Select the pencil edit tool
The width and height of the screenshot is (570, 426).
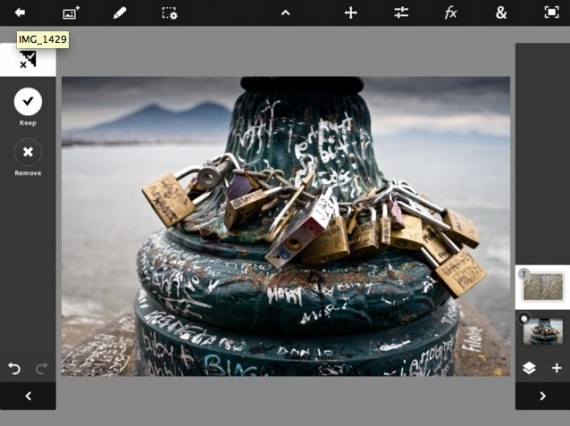(119, 13)
